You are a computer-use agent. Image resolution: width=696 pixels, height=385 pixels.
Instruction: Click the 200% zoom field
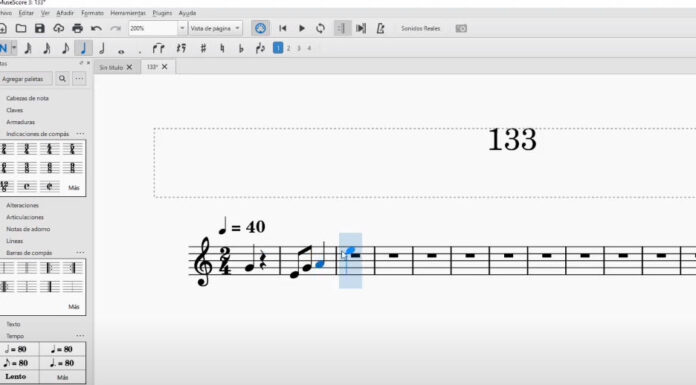pos(153,28)
